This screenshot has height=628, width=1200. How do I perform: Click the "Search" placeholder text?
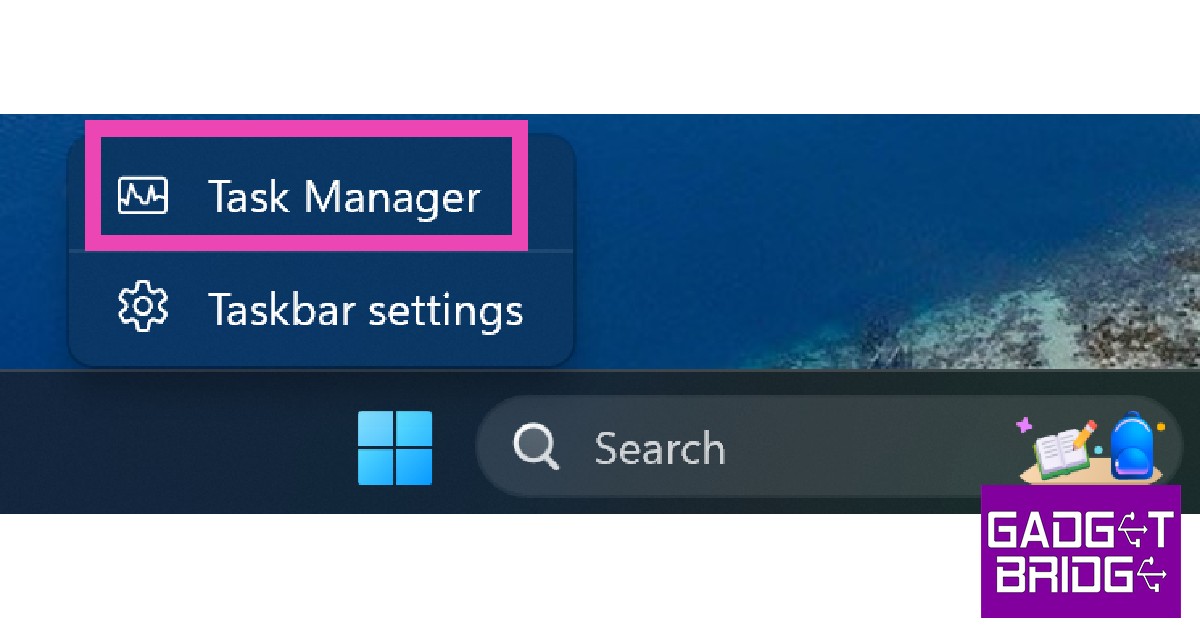660,448
